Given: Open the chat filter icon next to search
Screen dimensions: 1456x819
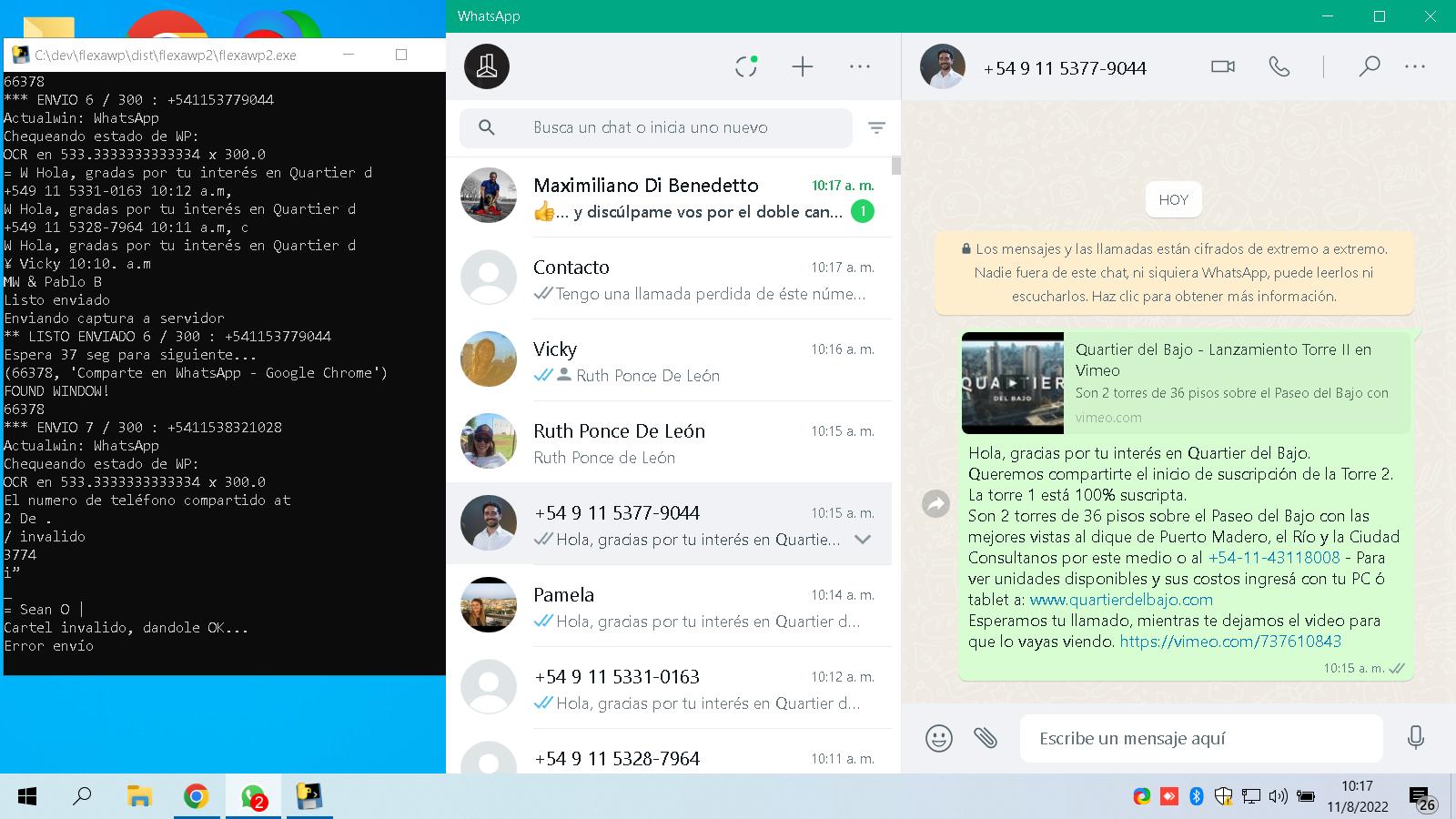Looking at the screenshot, I should point(876,128).
